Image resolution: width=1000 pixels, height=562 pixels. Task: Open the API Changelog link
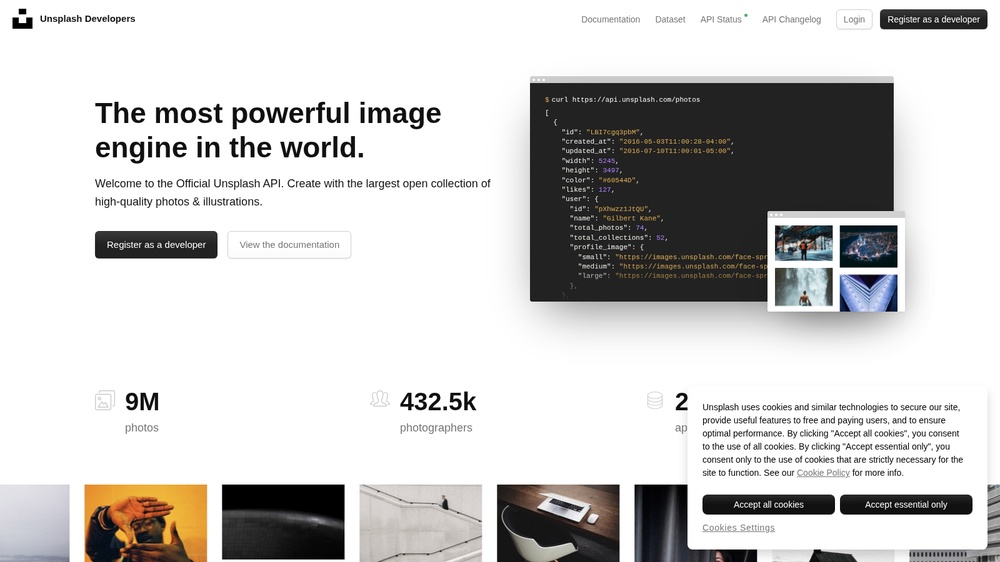791,19
